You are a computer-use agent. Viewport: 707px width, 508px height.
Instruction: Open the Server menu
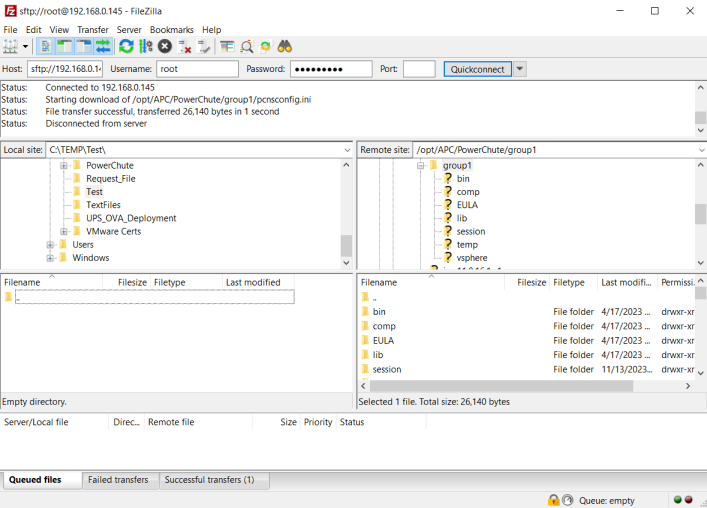(x=129, y=30)
